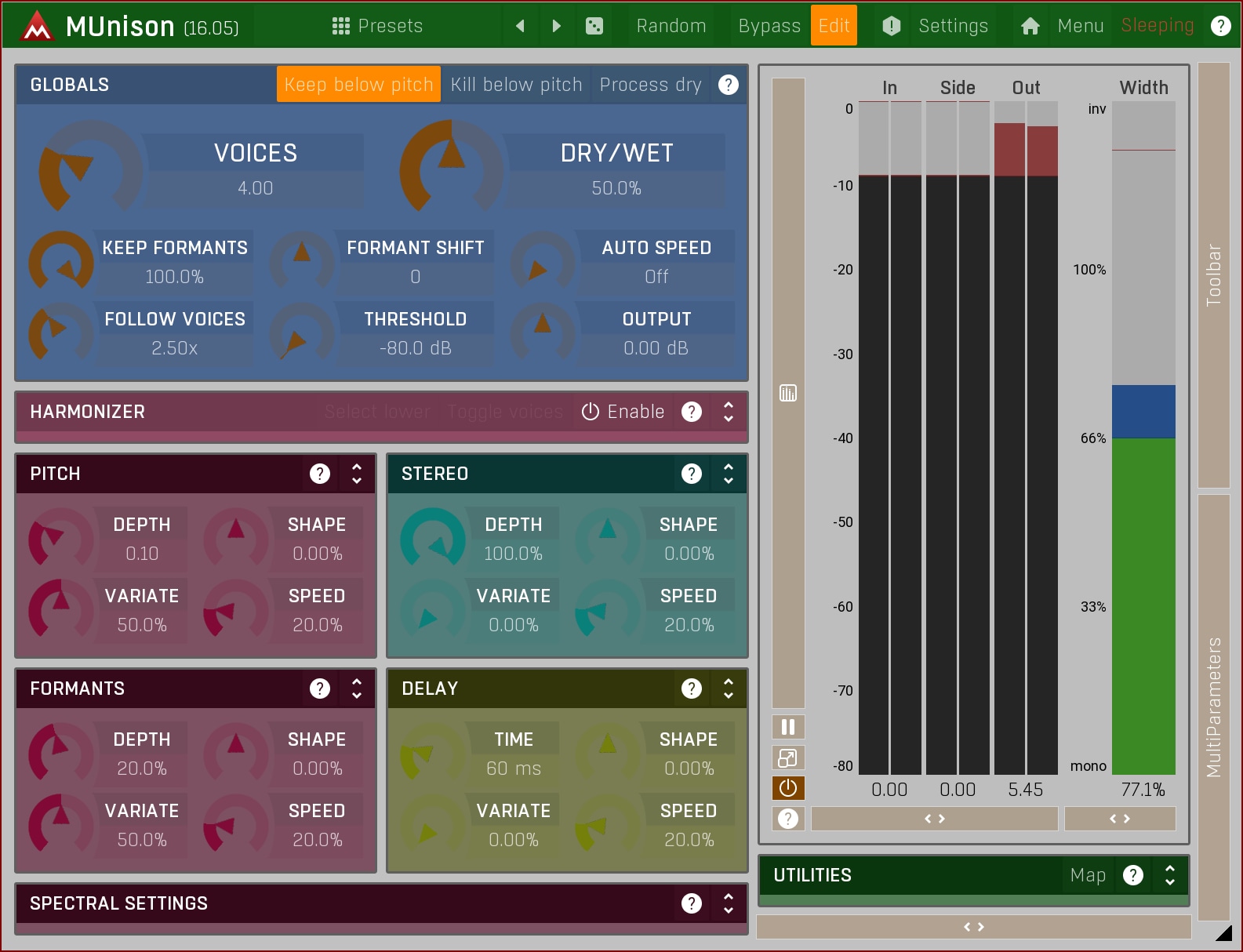Click Select lower in Harmonizer
Viewport: 1243px width, 952px height.
[x=377, y=412]
